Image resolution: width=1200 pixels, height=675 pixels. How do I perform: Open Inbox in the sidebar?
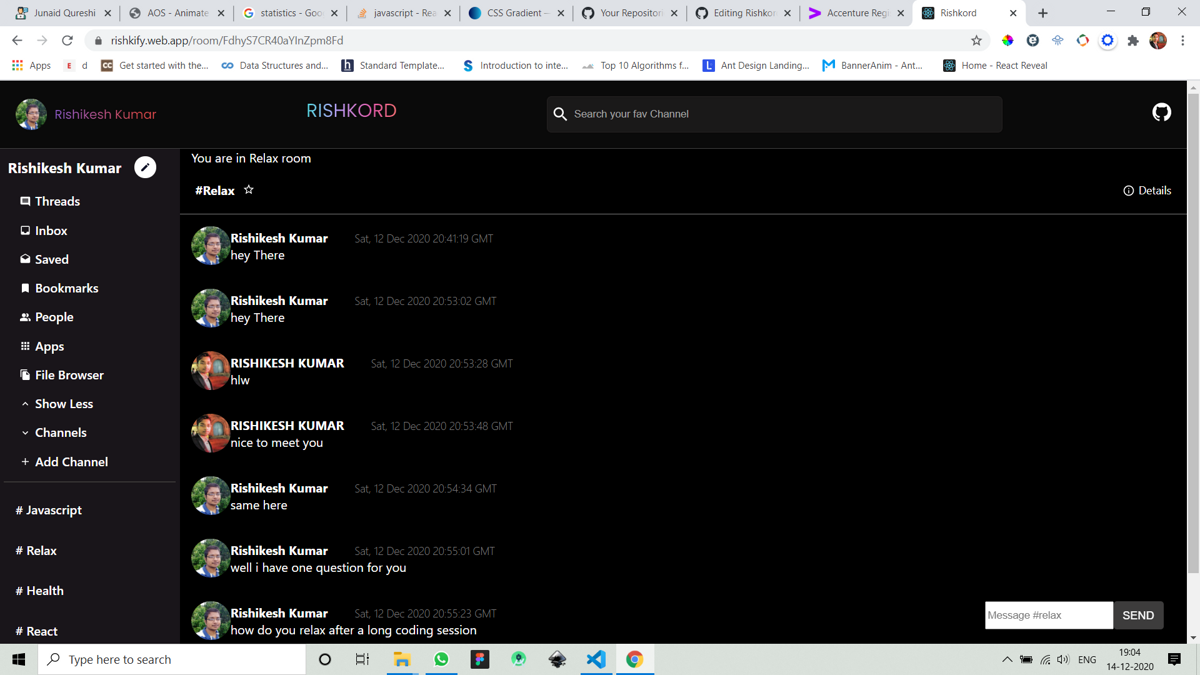click(44, 230)
